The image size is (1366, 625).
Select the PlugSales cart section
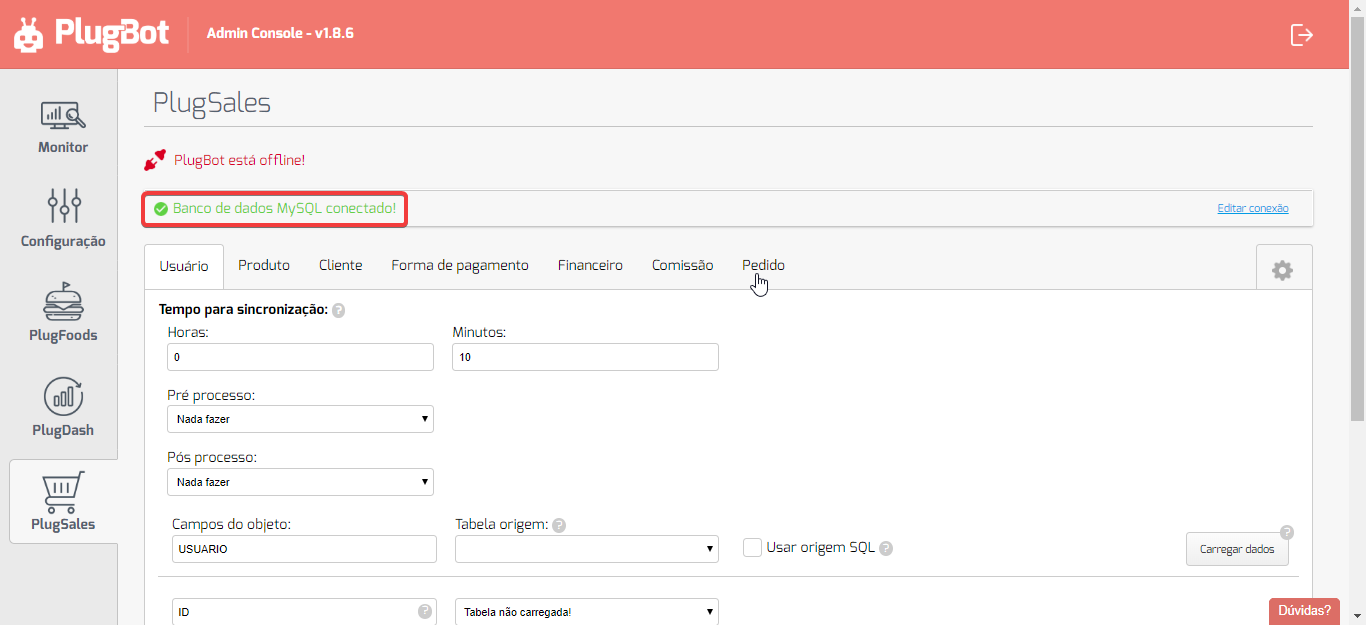[63, 501]
